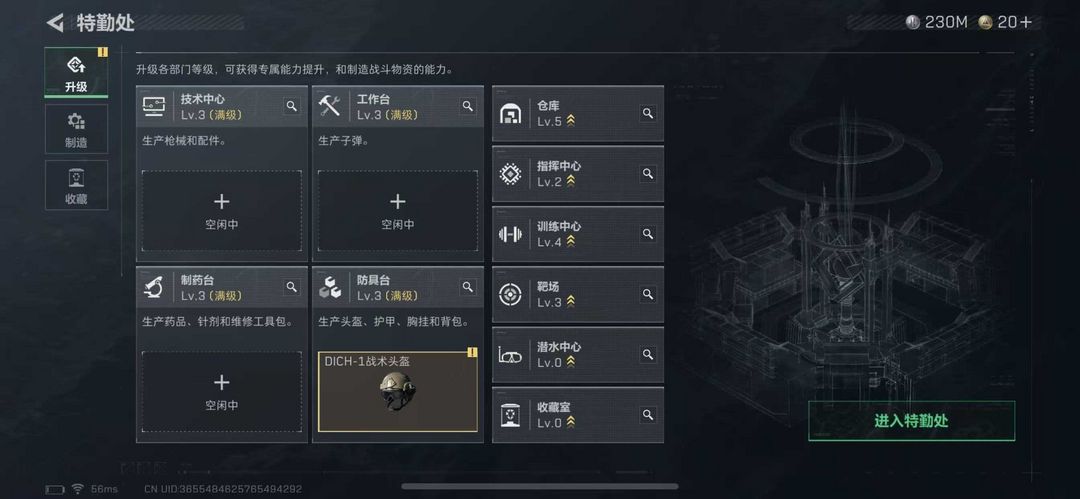This screenshot has height=499, width=1080.
Task: Collect the DICH-1战术头盔 item
Action: click(398, 391)
